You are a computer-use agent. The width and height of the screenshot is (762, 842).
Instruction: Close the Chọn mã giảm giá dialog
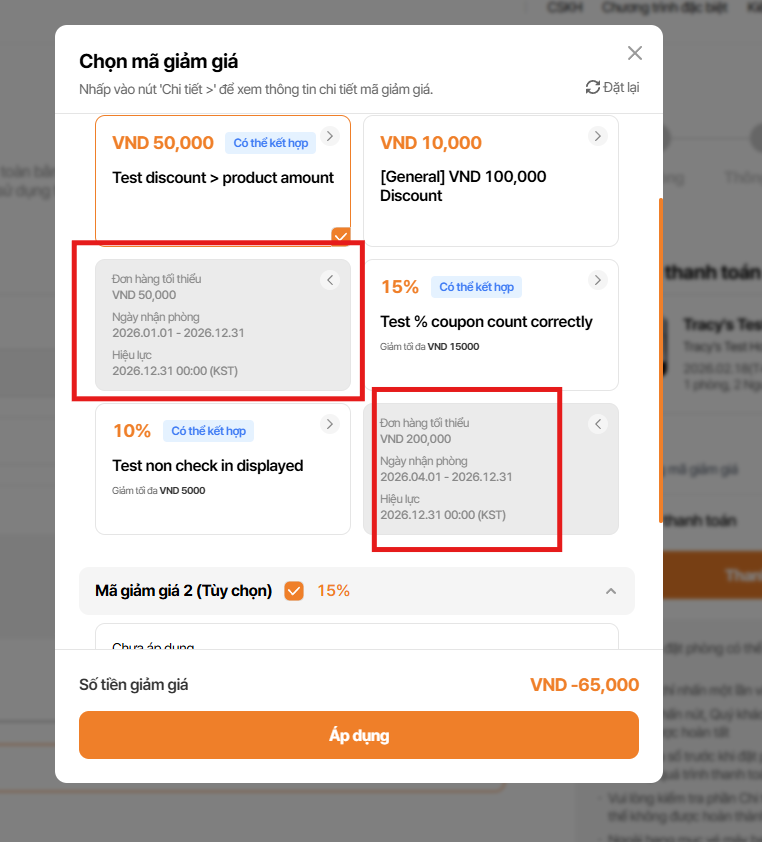pyautogui.click(x=634, y=53)
